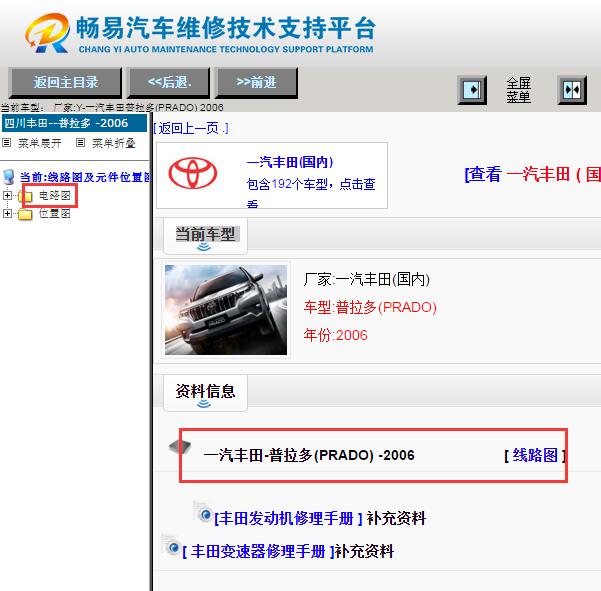Click 包含192个车型，点击查看 link

point(311,191)
